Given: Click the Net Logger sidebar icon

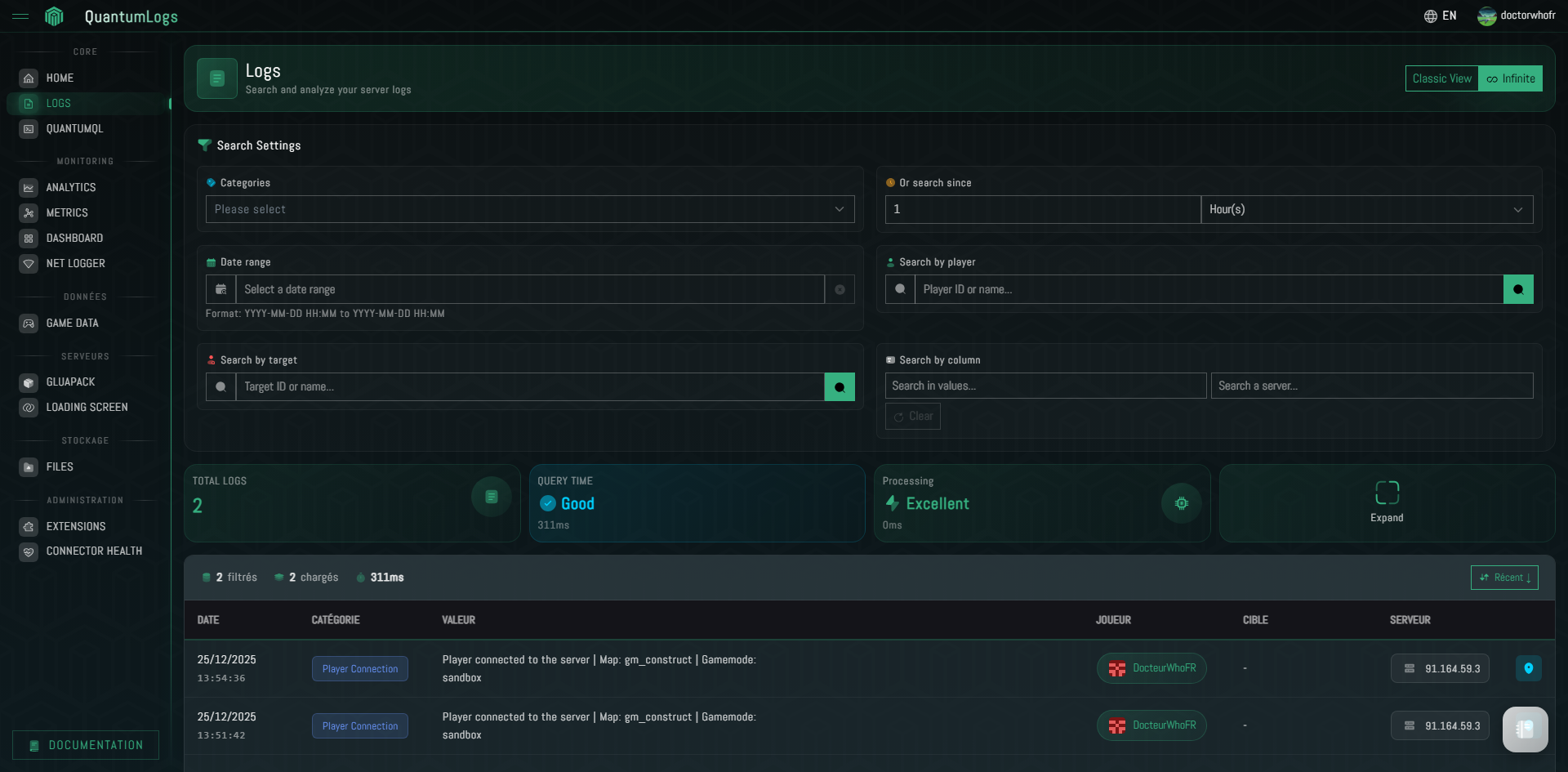Looking at the screenshot, I should (29, 264).
